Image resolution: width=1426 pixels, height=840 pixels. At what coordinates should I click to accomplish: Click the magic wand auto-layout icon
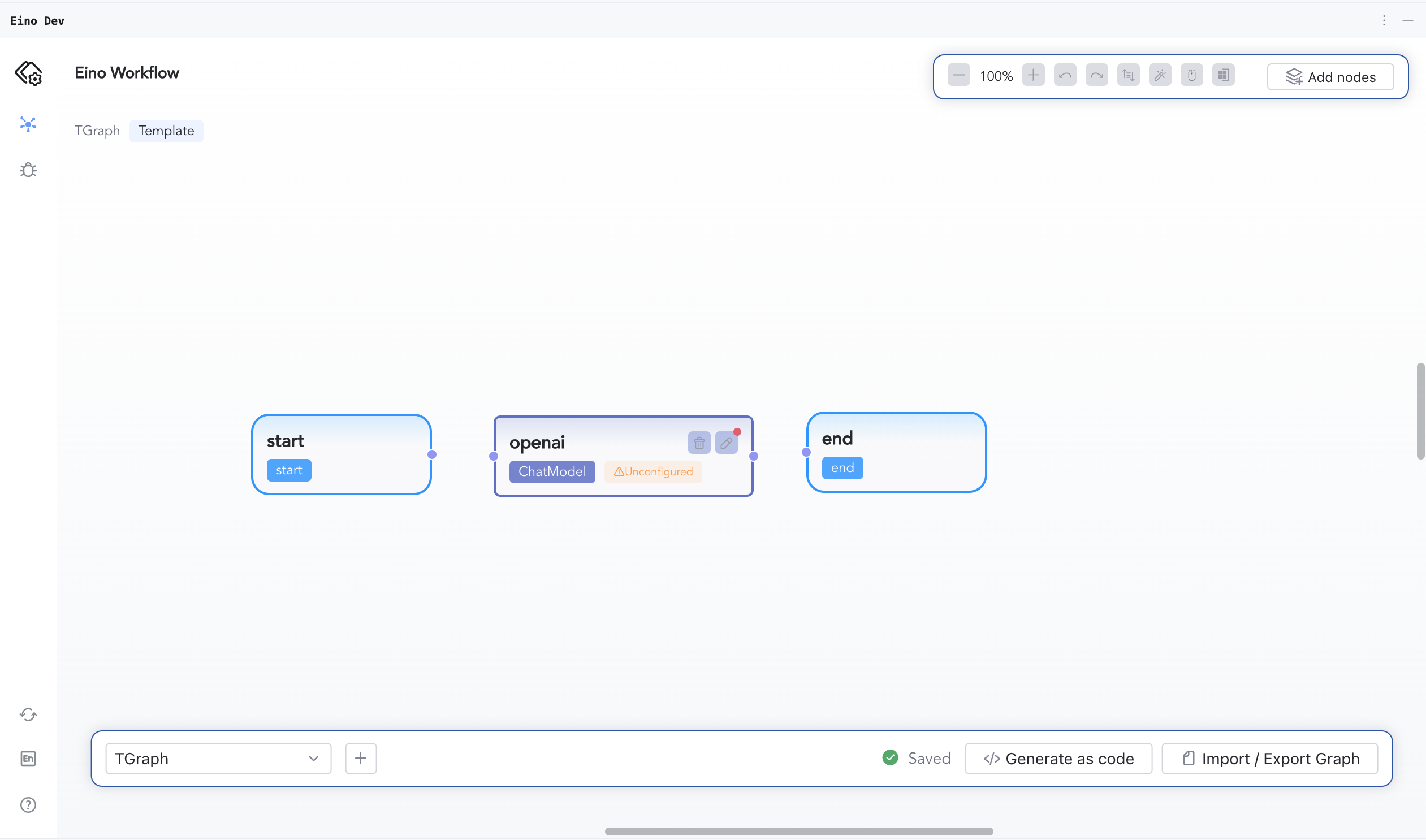(x=1160, y=75)
